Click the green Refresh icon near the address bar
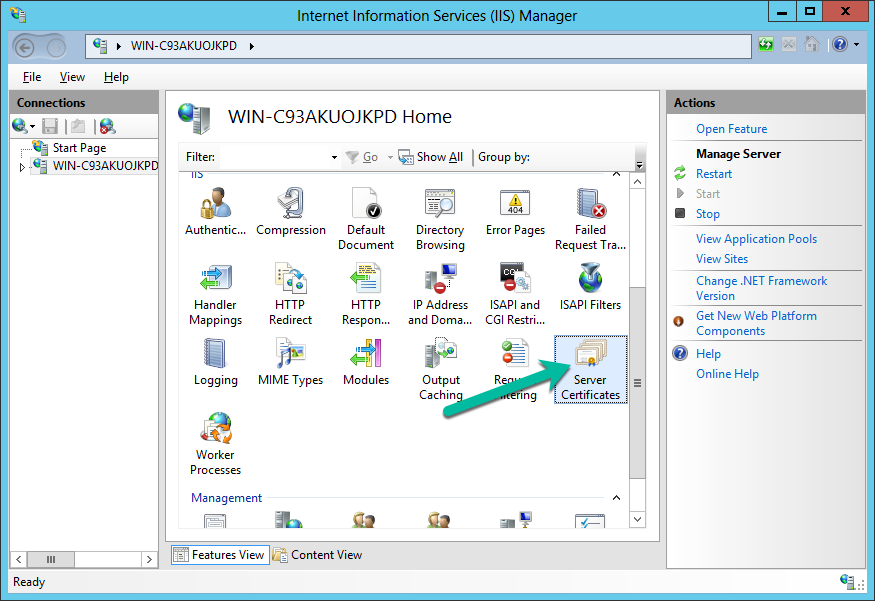 click(x=765, y=44)
